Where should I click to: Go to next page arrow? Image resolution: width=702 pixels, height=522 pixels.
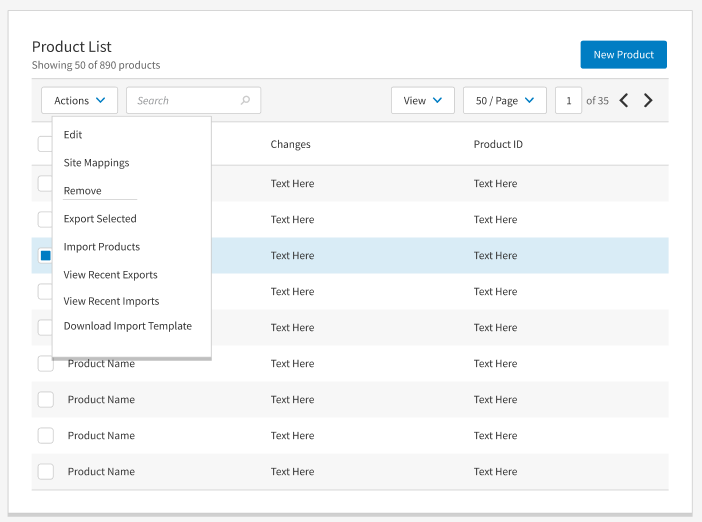tap(648, 100)
